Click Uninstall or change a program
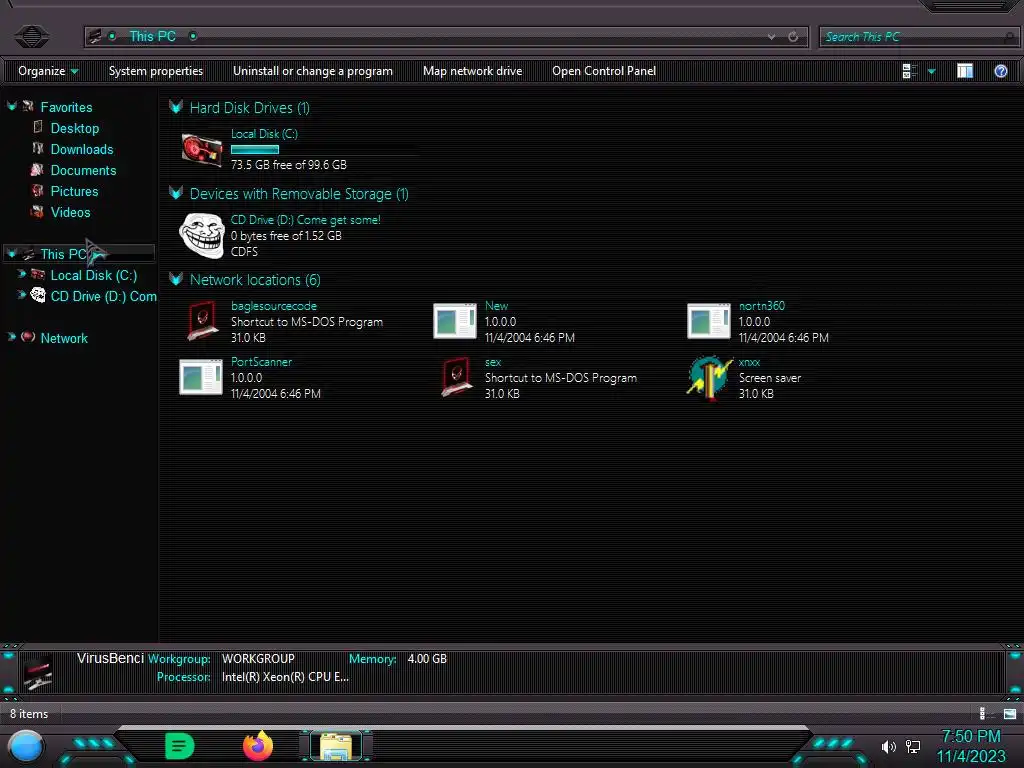The height and width of the screenshot is (768, 1024). pyautogui.click(x=313, y=71)
